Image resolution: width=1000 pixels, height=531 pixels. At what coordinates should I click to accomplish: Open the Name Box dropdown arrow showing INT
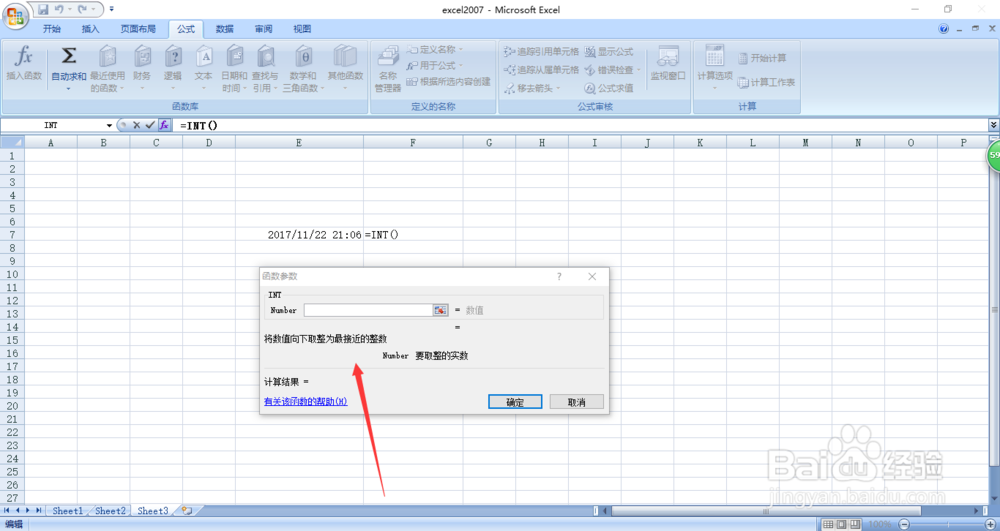pos(109,126)
